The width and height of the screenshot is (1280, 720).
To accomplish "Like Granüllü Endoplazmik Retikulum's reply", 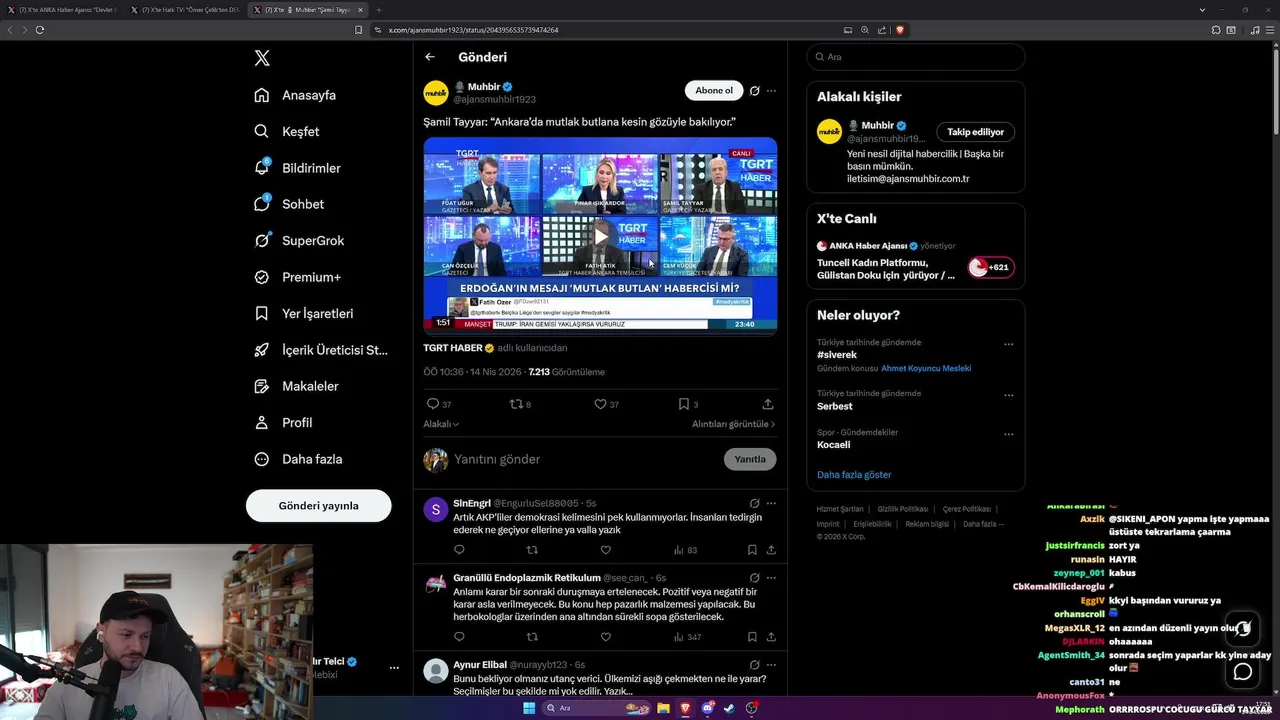I will coord(605,637).
